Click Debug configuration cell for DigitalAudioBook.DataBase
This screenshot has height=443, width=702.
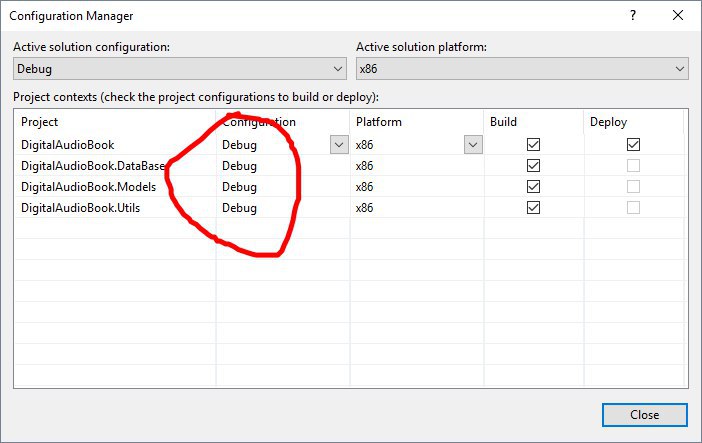283,166
